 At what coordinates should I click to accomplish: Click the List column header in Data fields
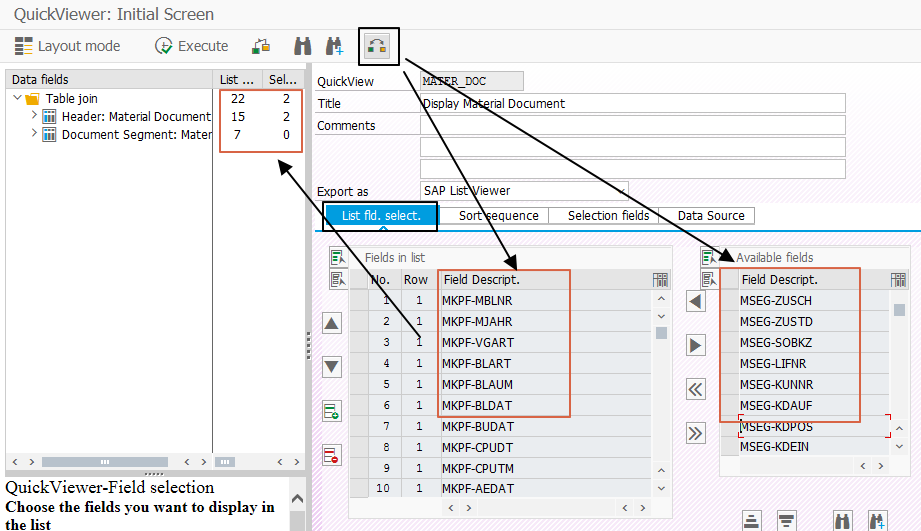click(237, 79)
